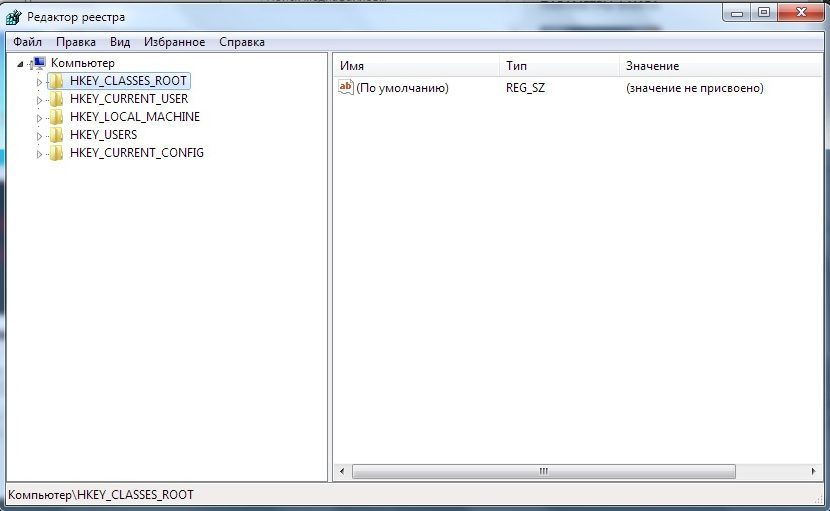Screen dimensions: 830x511
Task: Click the HKEY_CURRENT_CONFIG folder icon
Action: [x=56, y=153]
